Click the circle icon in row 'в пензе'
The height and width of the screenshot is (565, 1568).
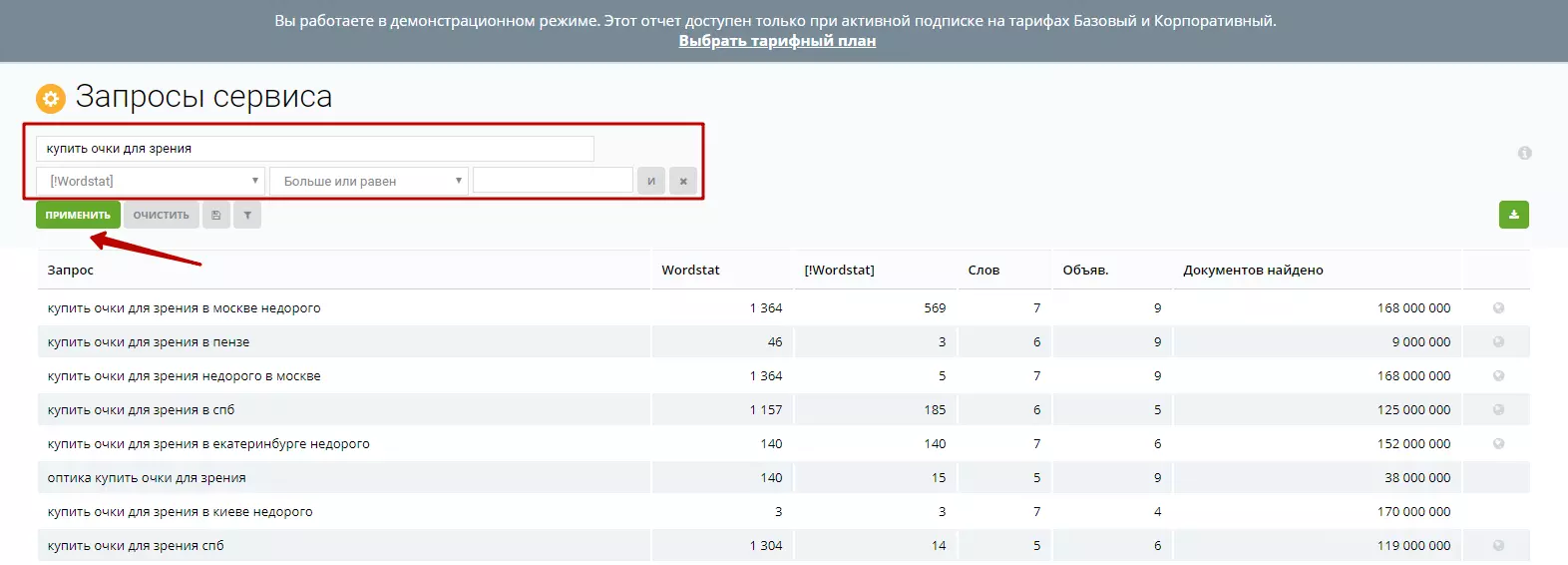click(1498, 342)
